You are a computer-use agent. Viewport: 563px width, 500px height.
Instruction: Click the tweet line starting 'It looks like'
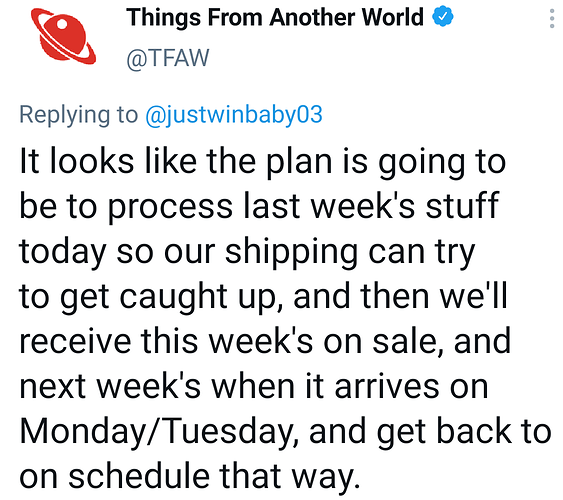click(262, 162)
